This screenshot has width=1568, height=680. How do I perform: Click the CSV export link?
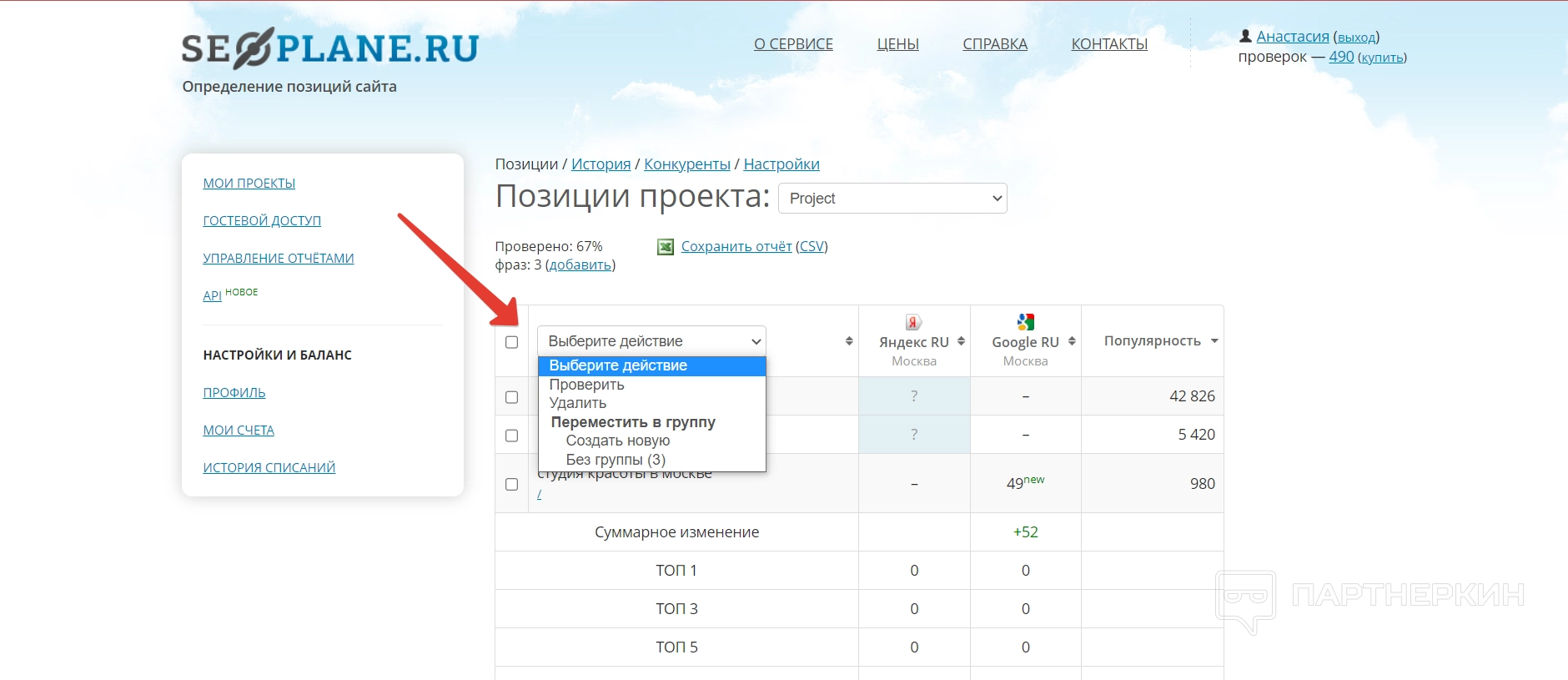pos(812,246)
